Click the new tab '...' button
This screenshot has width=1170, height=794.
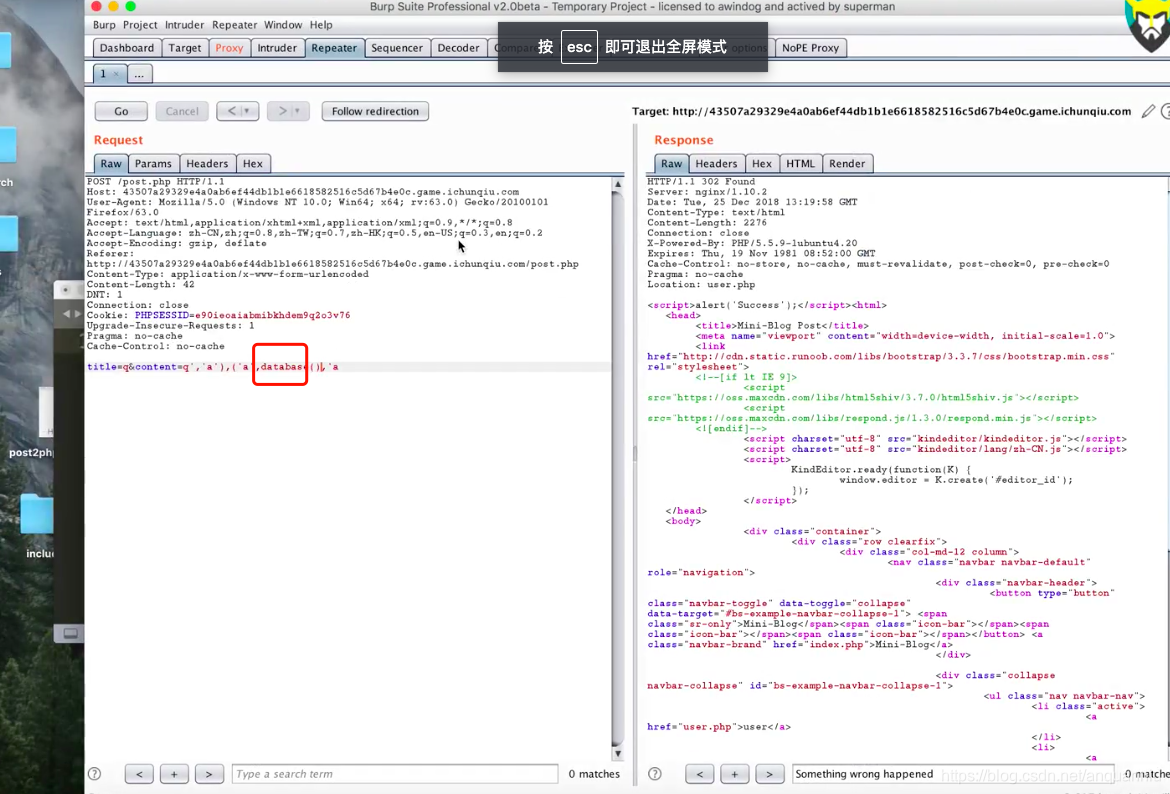pos(139,74)
